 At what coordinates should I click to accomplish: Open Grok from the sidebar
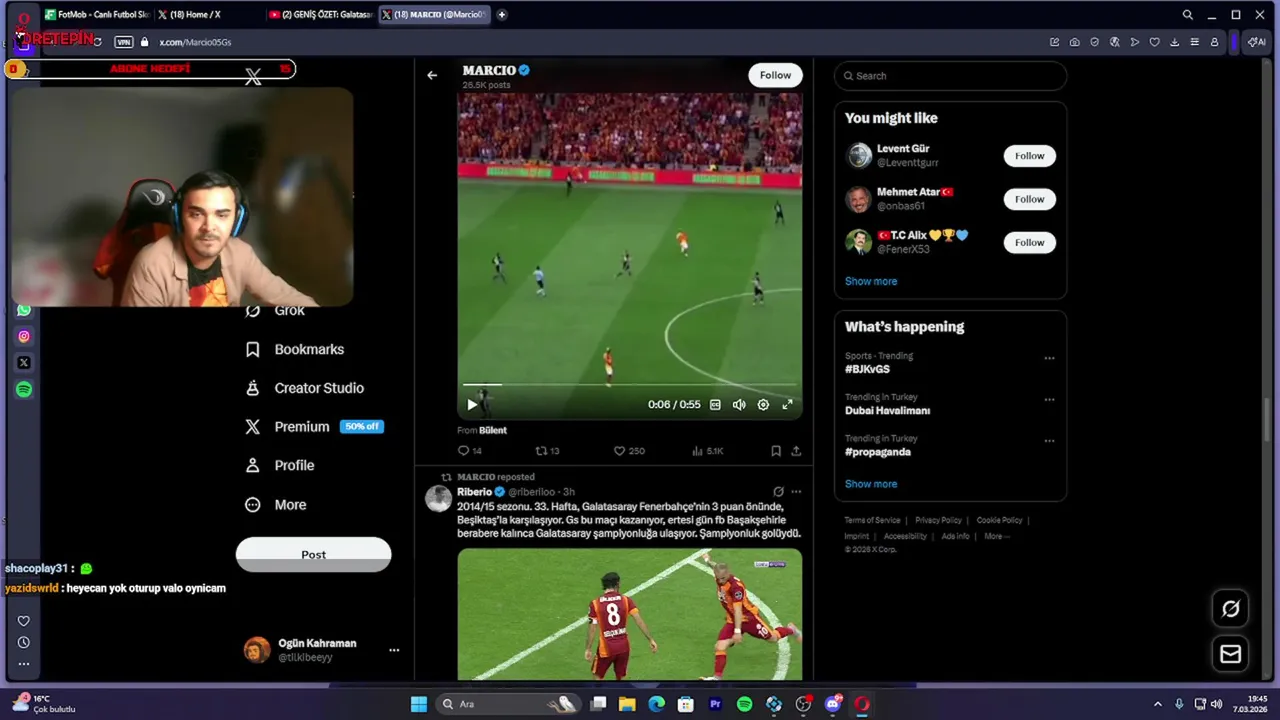point(275,310)
